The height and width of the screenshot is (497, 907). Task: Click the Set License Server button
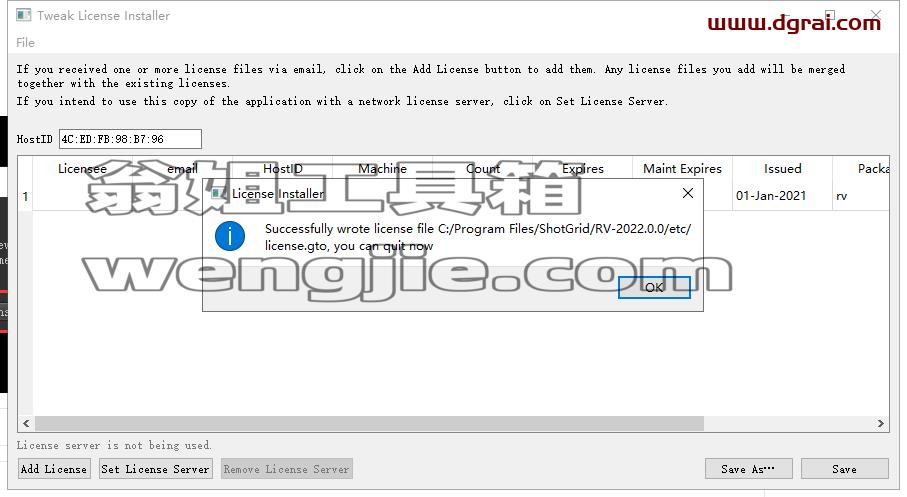click(x=156, y=469)
